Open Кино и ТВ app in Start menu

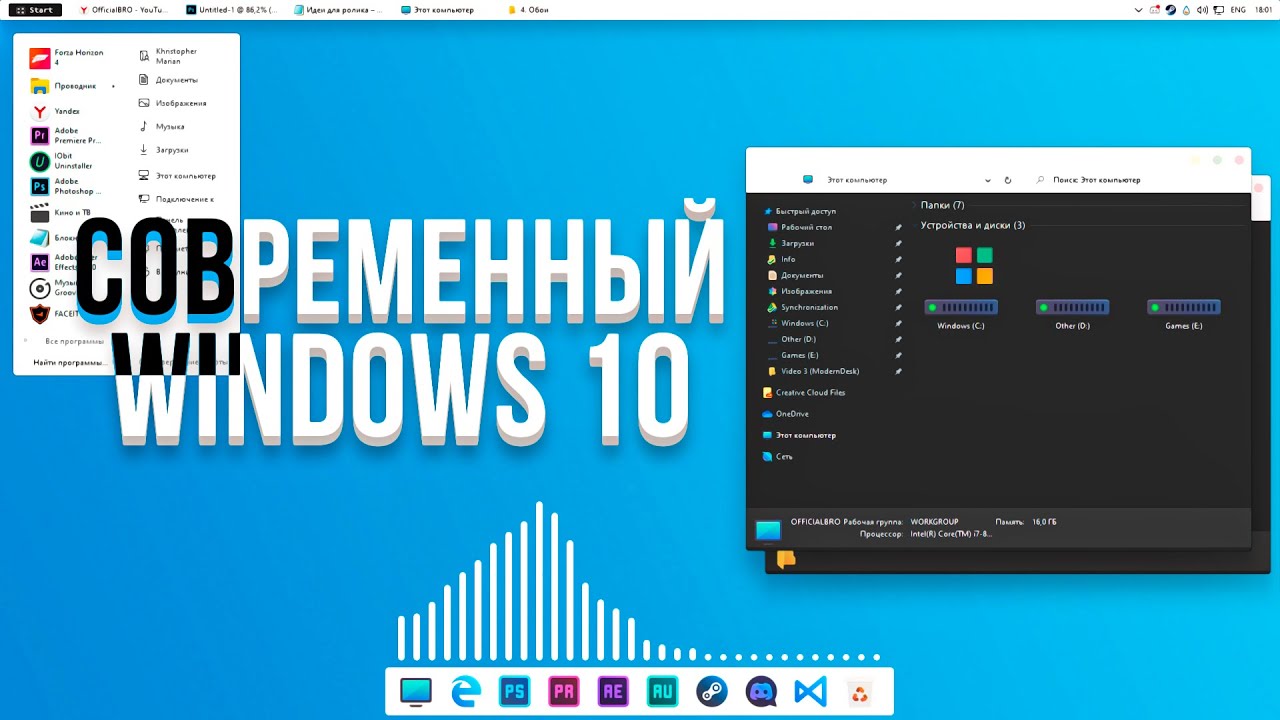62,213
